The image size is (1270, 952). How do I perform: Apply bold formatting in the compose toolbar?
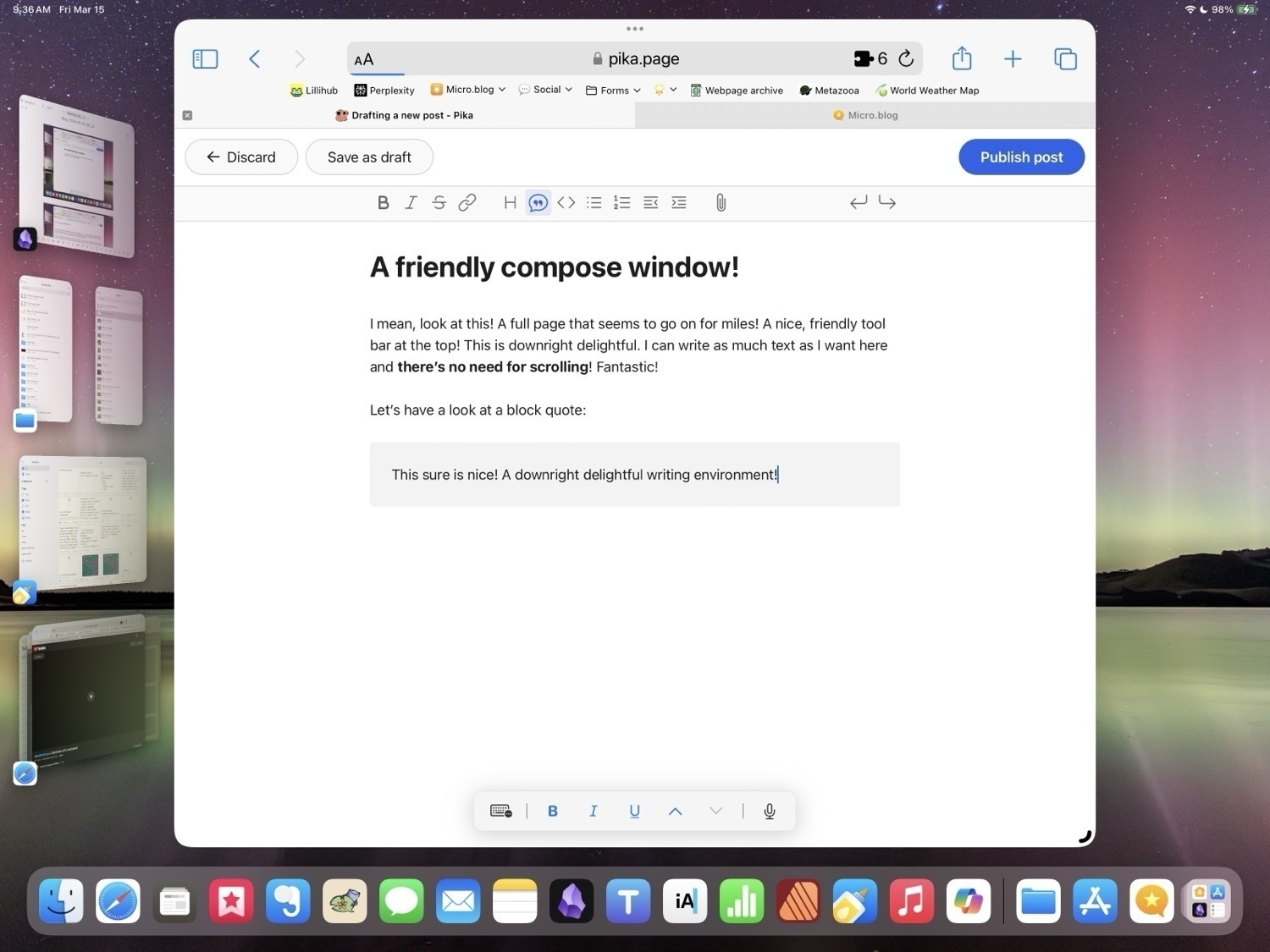click(x=383, y=202)
